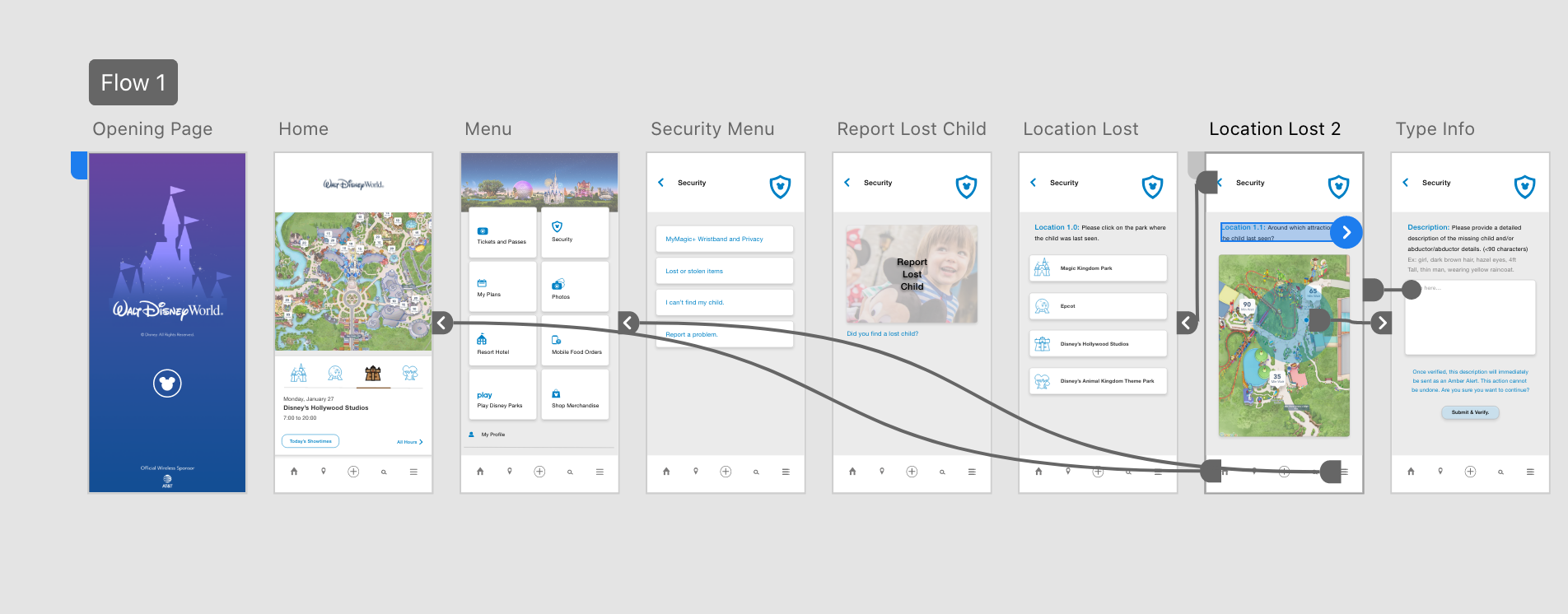The height and width of the screenshot is (614, 1568).
Task: Click Today's Showtimes button on Home artboard
Action: (310, 441)
